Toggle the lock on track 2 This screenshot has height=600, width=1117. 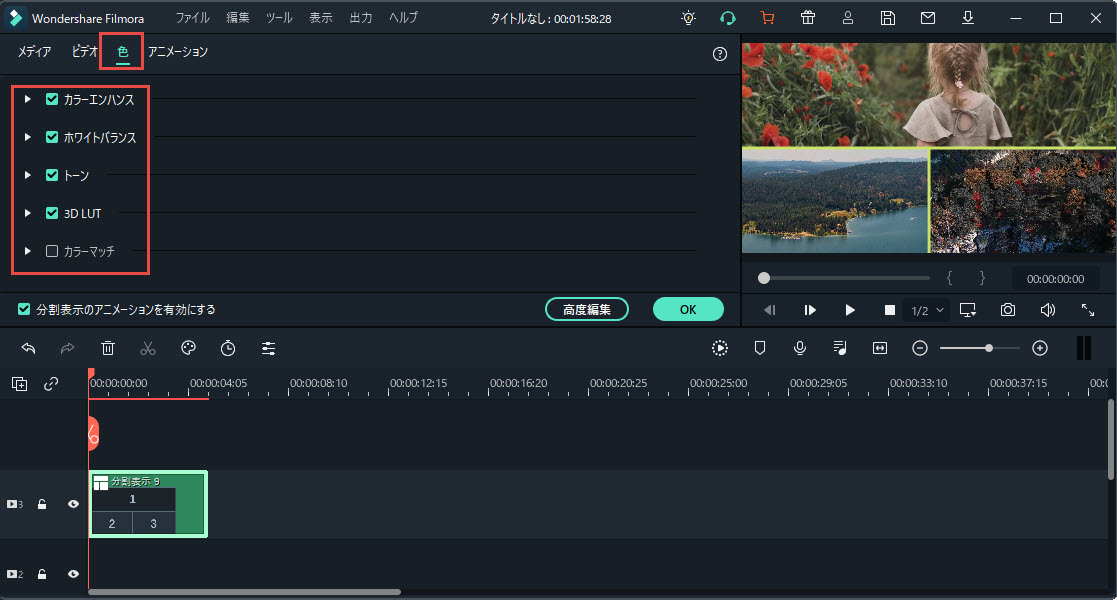click(x=42, y=574)
